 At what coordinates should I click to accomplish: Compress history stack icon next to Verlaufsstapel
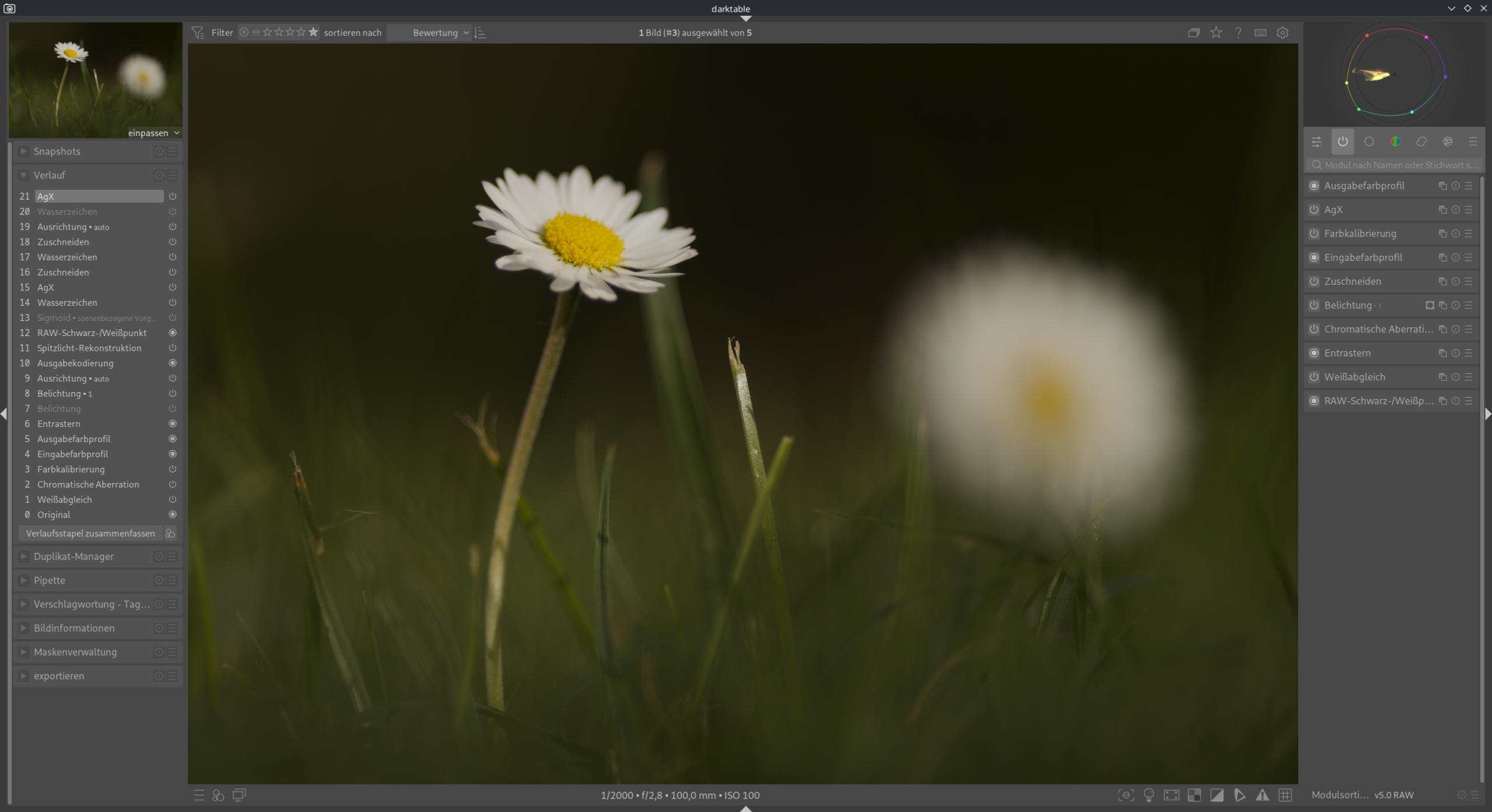tap(170, 534)
